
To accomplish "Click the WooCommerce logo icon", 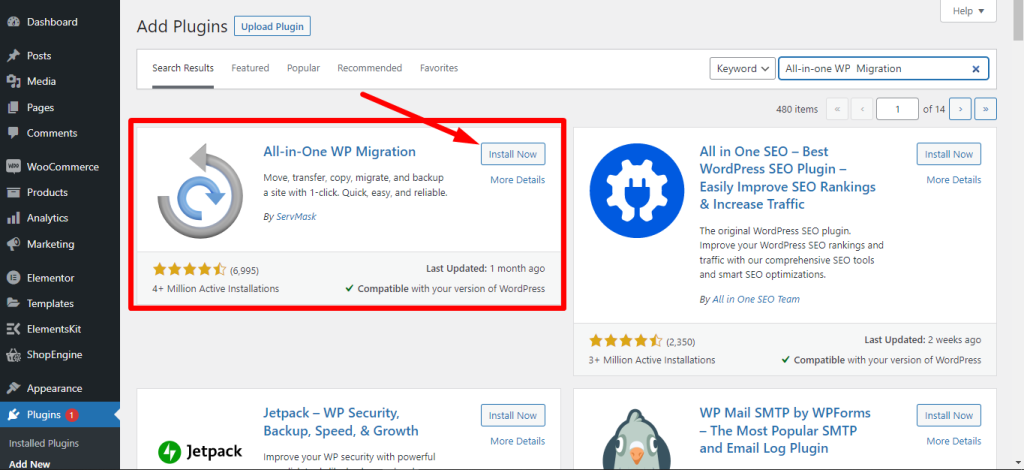I will point(13,167).
